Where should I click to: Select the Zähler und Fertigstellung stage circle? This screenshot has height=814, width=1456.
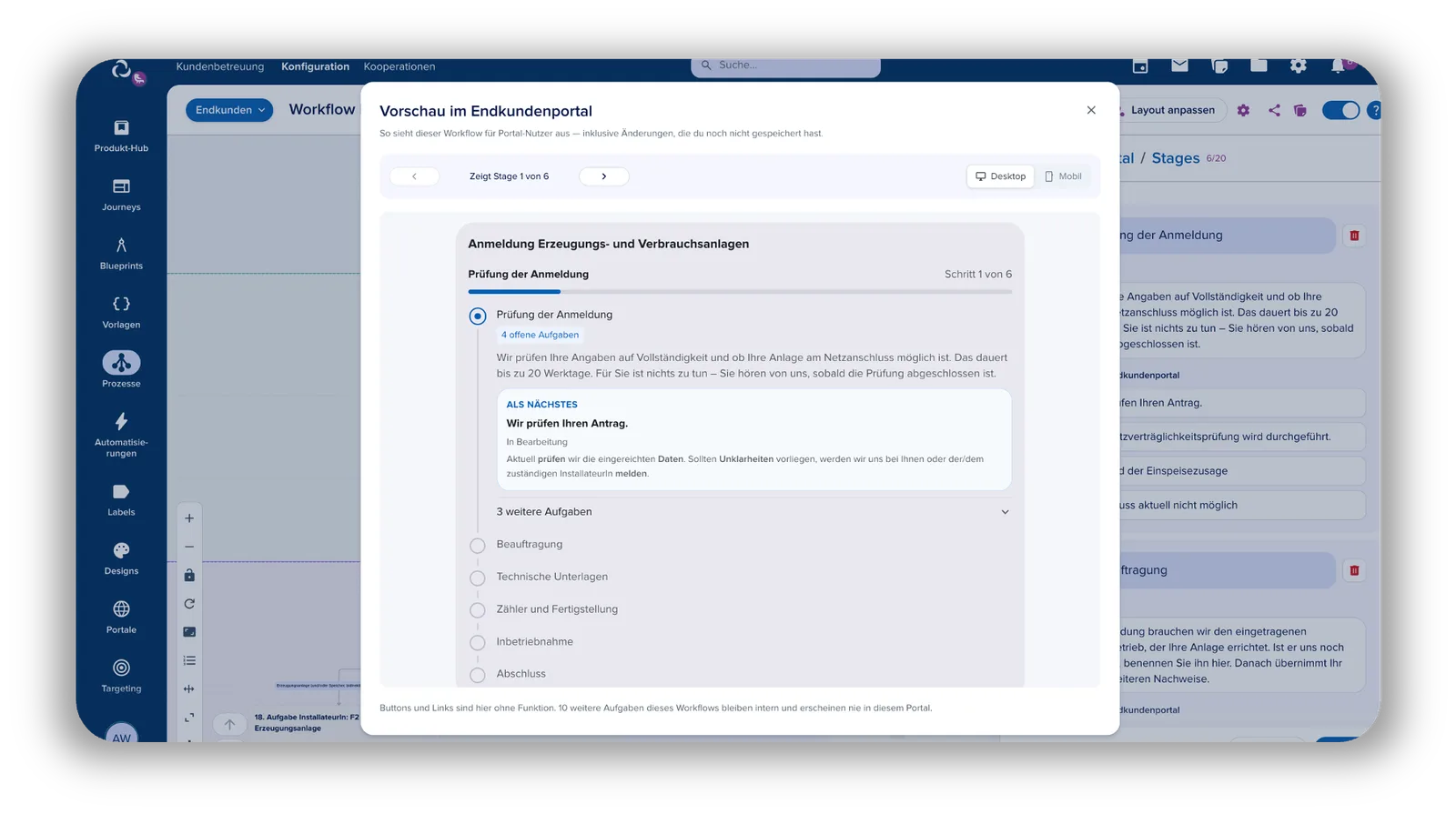pyautogui.click(x=478, y=610)
